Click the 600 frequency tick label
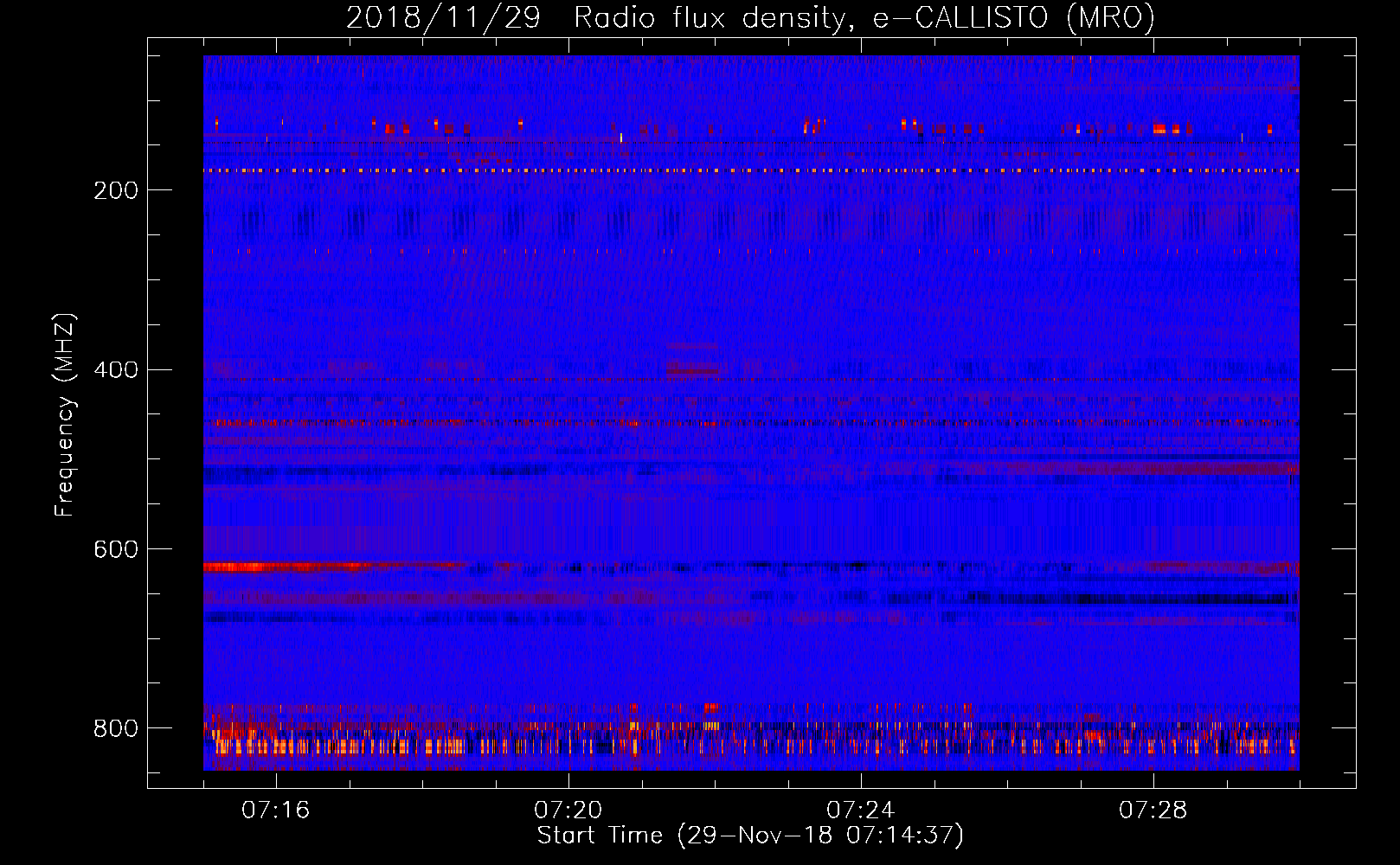 116,550
